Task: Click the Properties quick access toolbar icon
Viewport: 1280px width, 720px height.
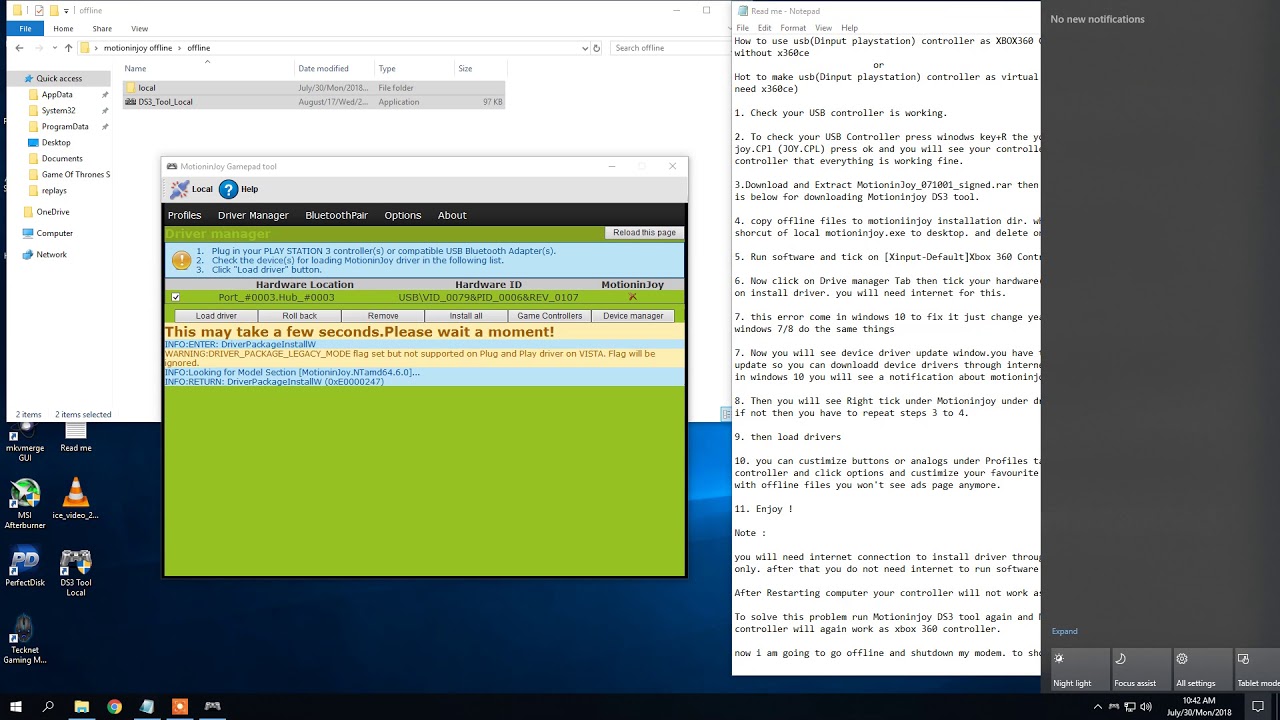Action: (x=39, y=10)
